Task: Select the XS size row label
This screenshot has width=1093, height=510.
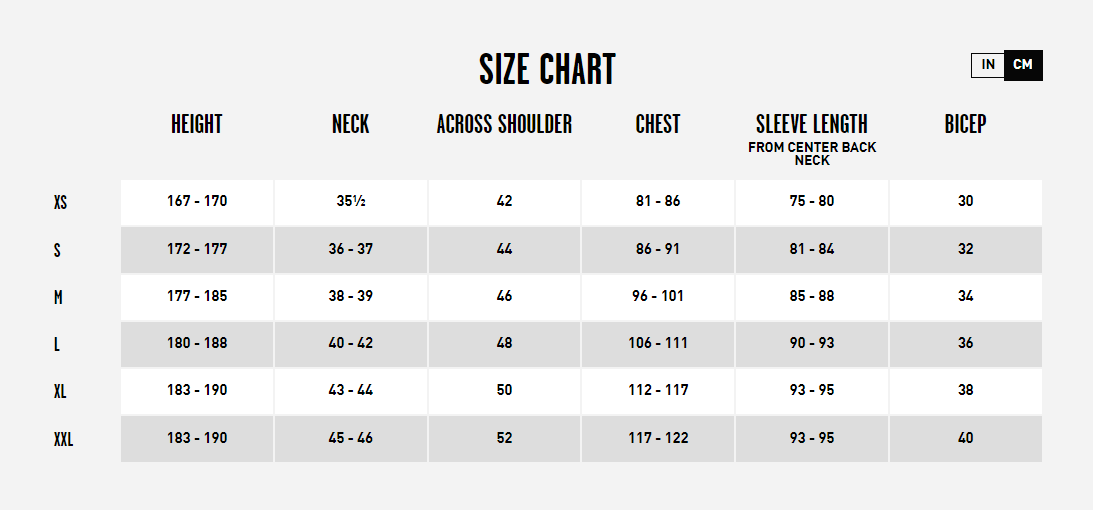Action: point(61,203)
